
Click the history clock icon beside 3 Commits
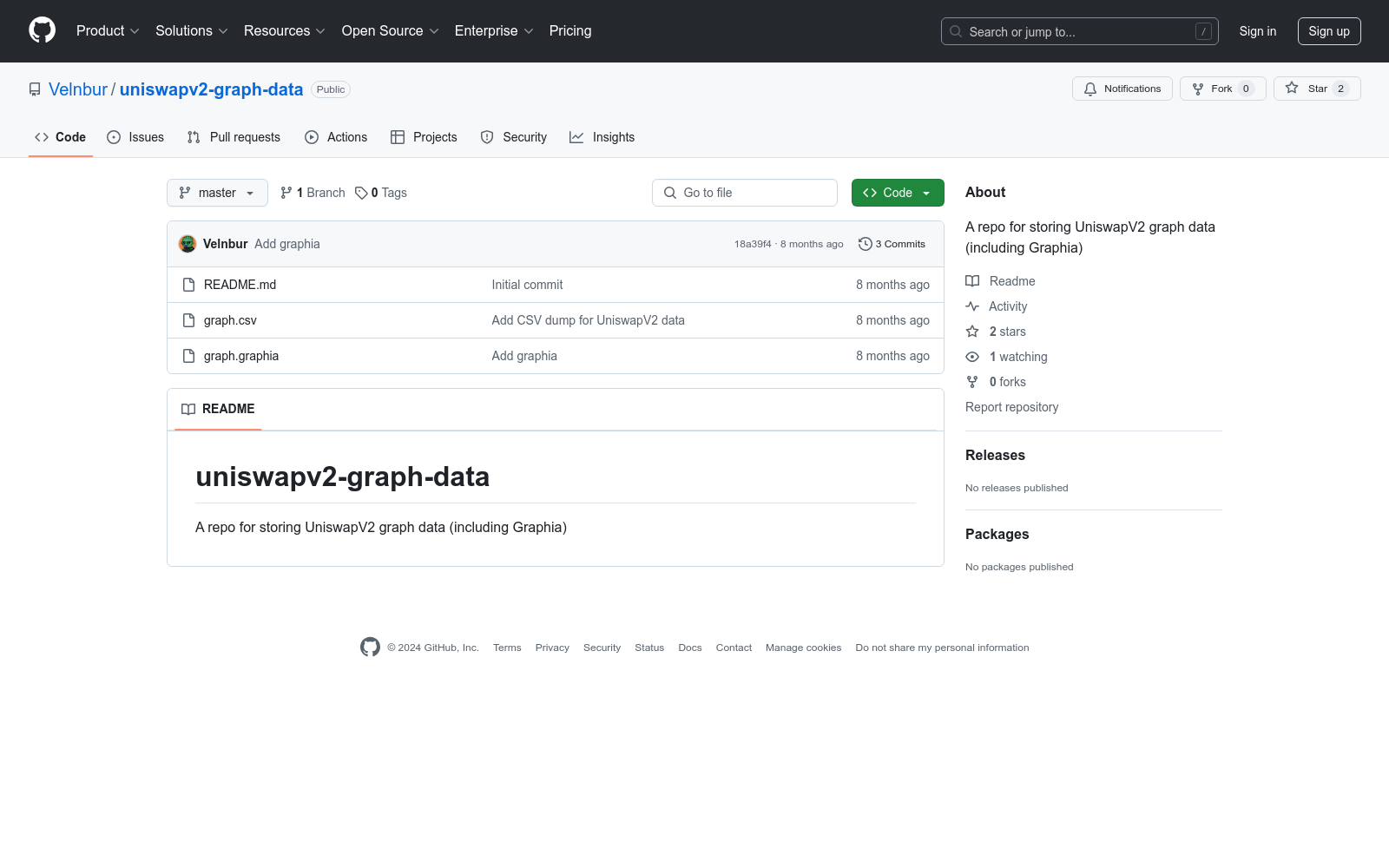(x=865, y=244)
